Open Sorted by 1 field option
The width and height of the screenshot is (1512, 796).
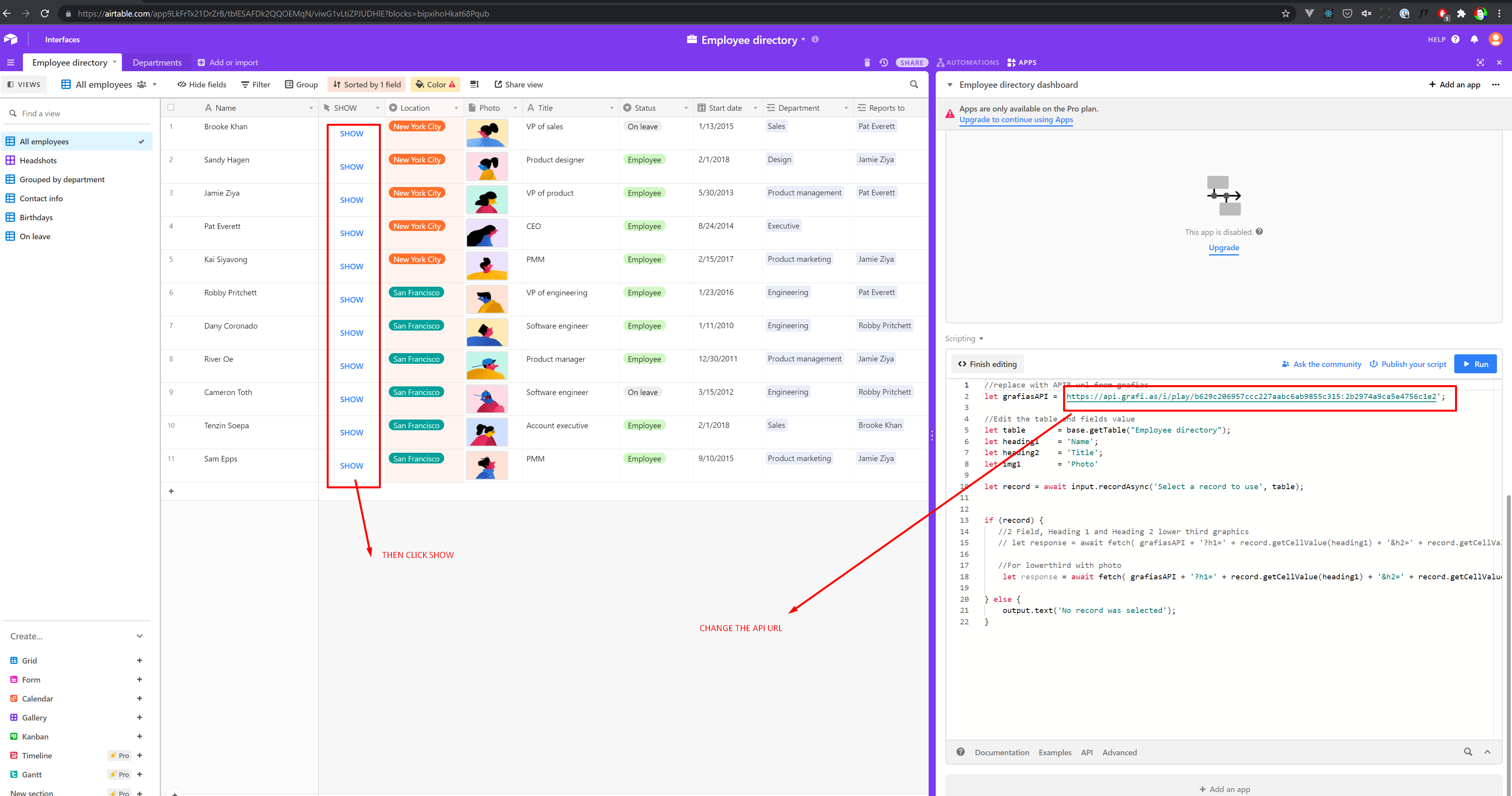(x=366, y=85)
